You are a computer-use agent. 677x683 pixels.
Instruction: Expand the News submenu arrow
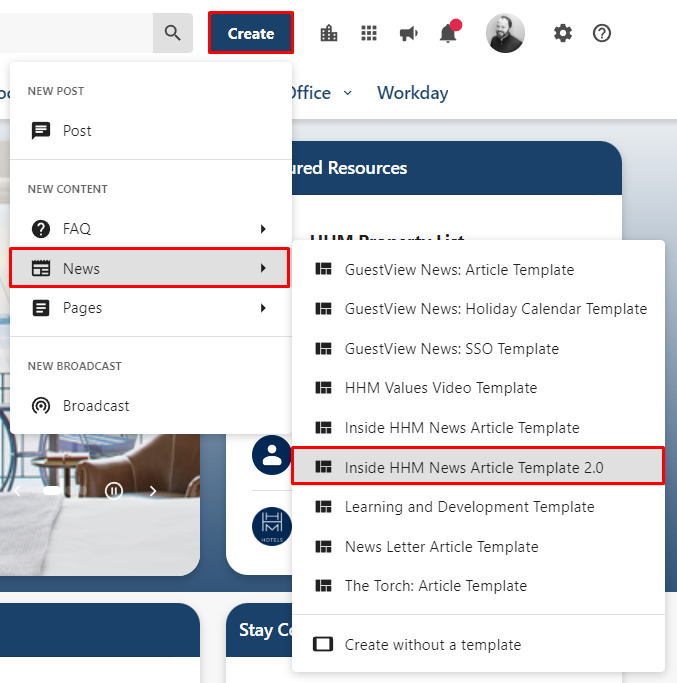point(263,268)
